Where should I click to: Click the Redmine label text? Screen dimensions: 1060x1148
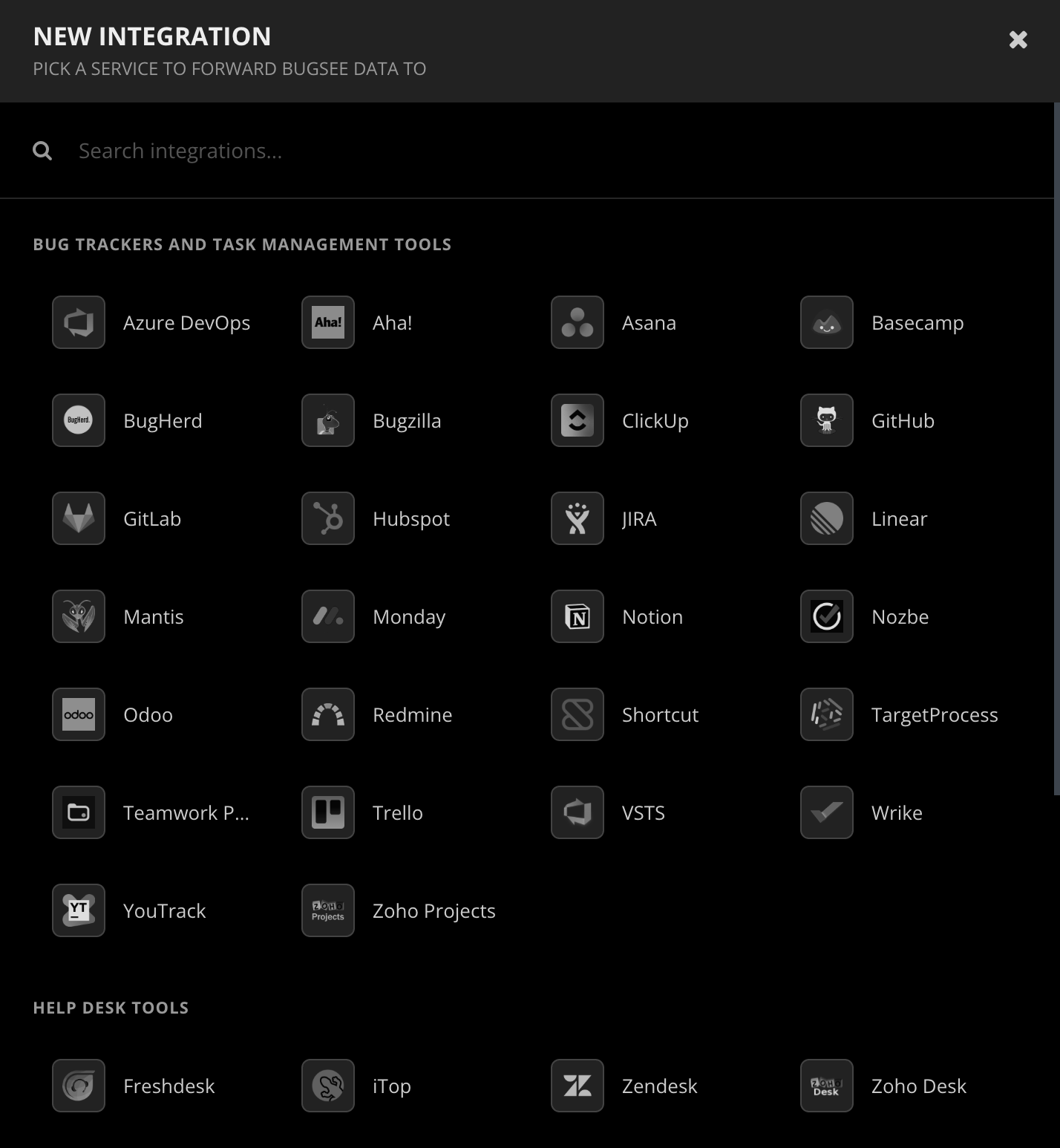(x=413, y=715)
